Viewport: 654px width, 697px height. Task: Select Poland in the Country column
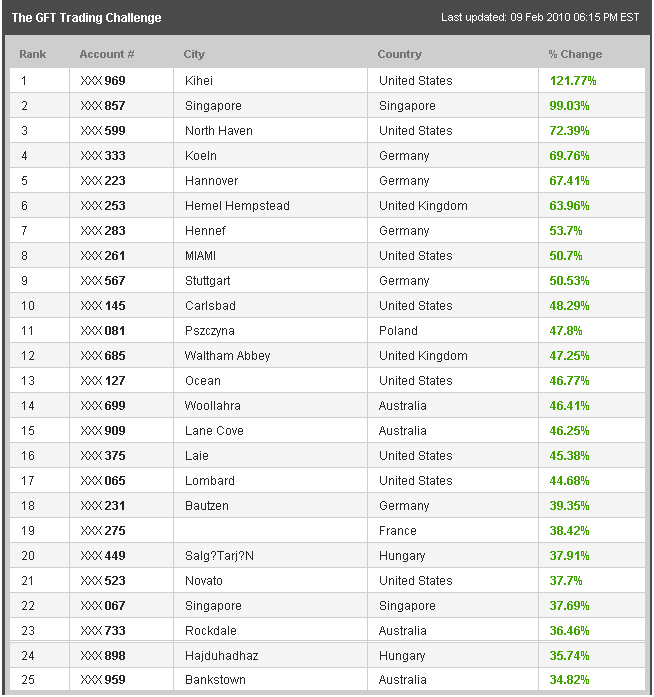(x=398, y=331)
